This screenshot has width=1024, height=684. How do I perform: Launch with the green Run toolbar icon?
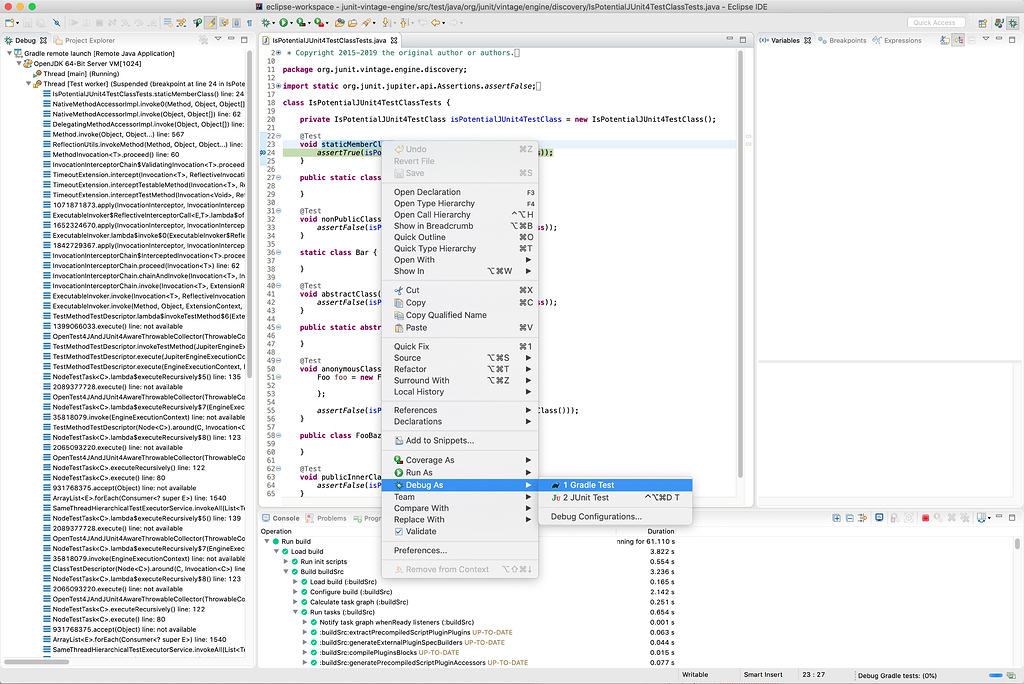tap(283, 22)
